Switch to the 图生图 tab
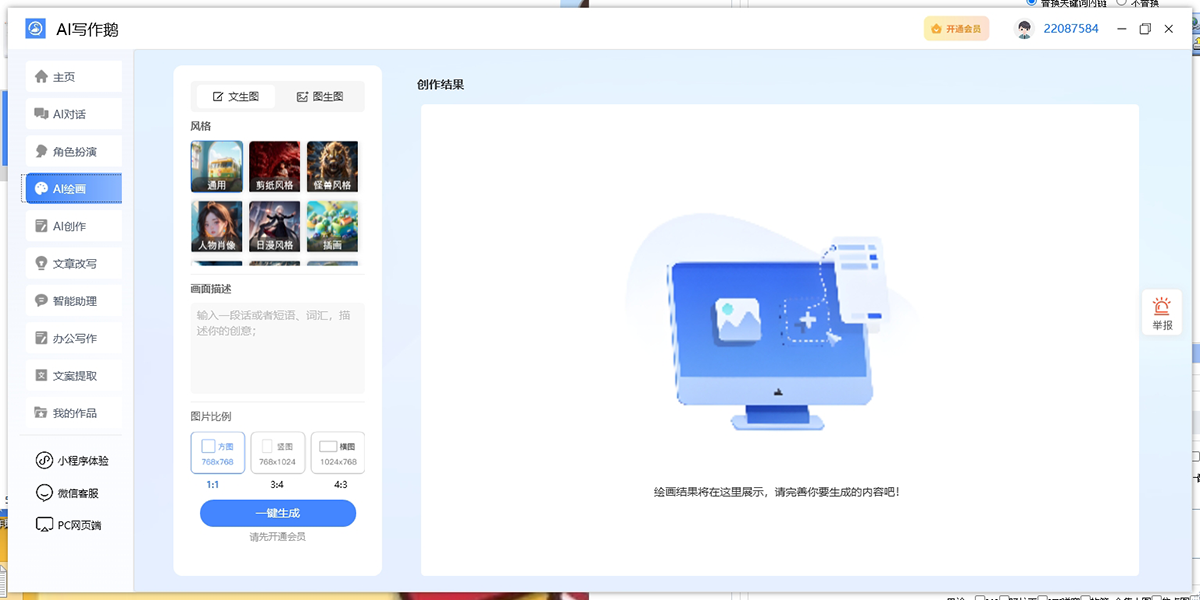This screenshot has width=1200, height=600. [x=322, y=96]
